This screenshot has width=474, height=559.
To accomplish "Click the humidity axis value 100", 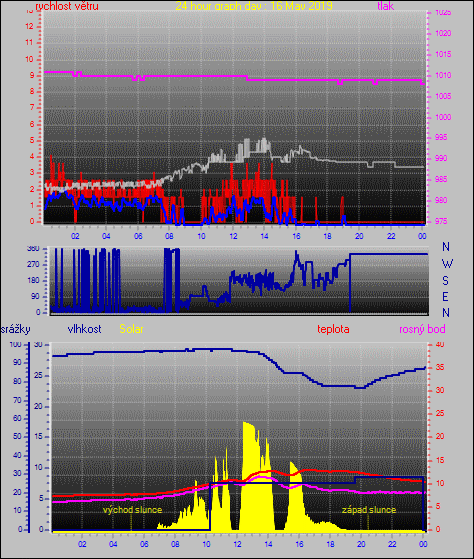I will pos(15,344).
